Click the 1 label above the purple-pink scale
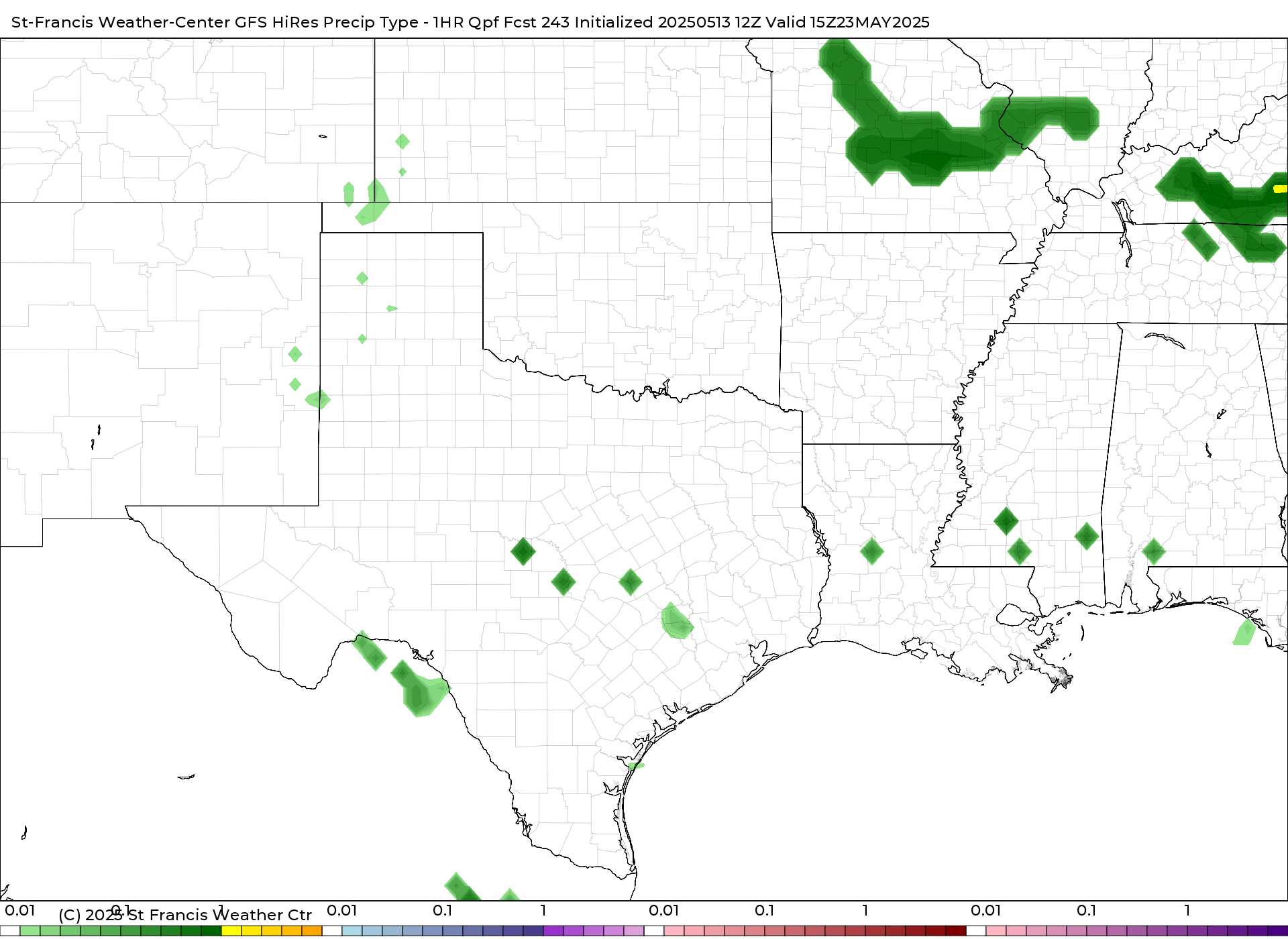The image size is (1288, 939). click(x=1187, y=910)
